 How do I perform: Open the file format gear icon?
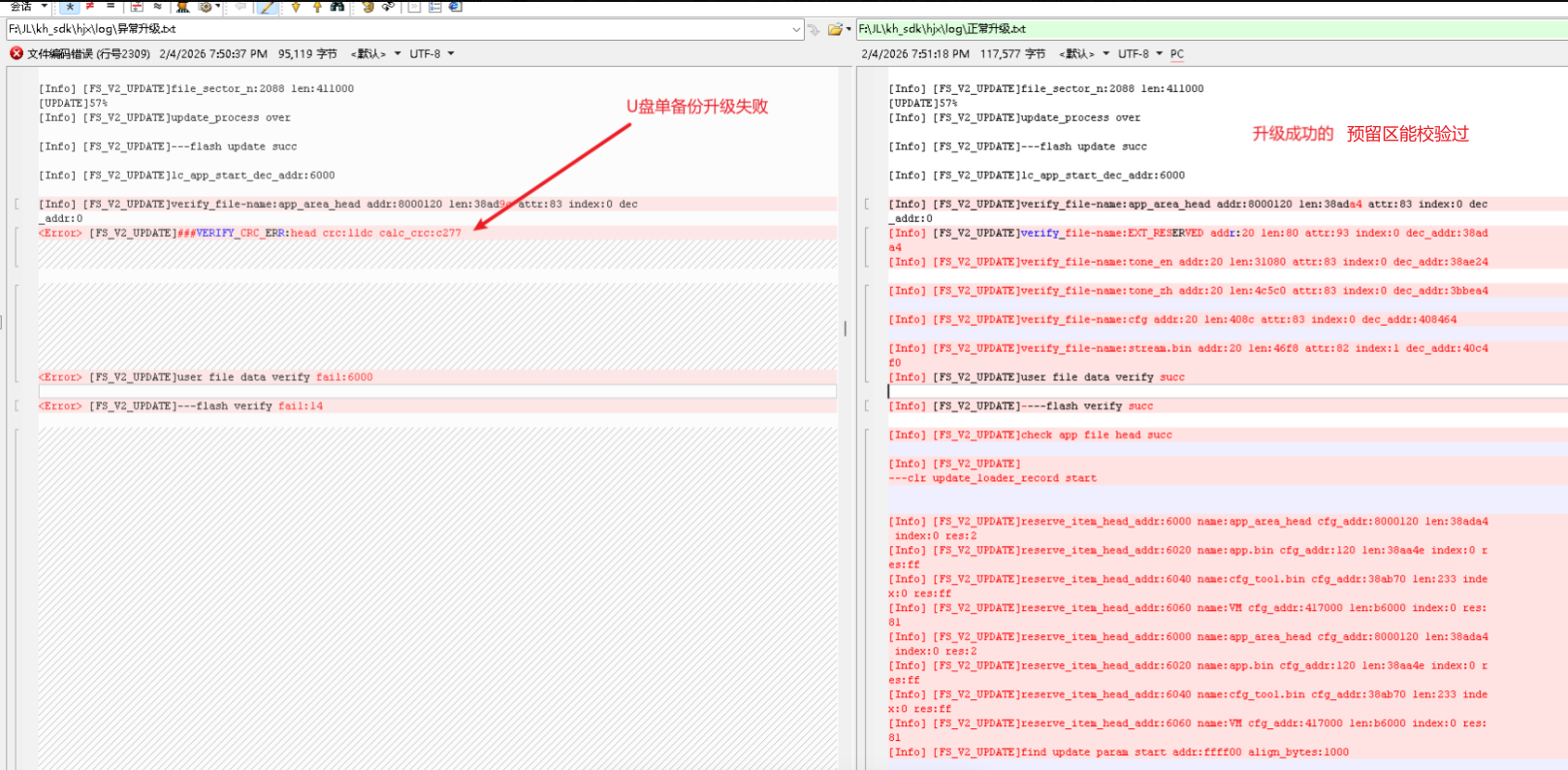(x=205, y=6)
